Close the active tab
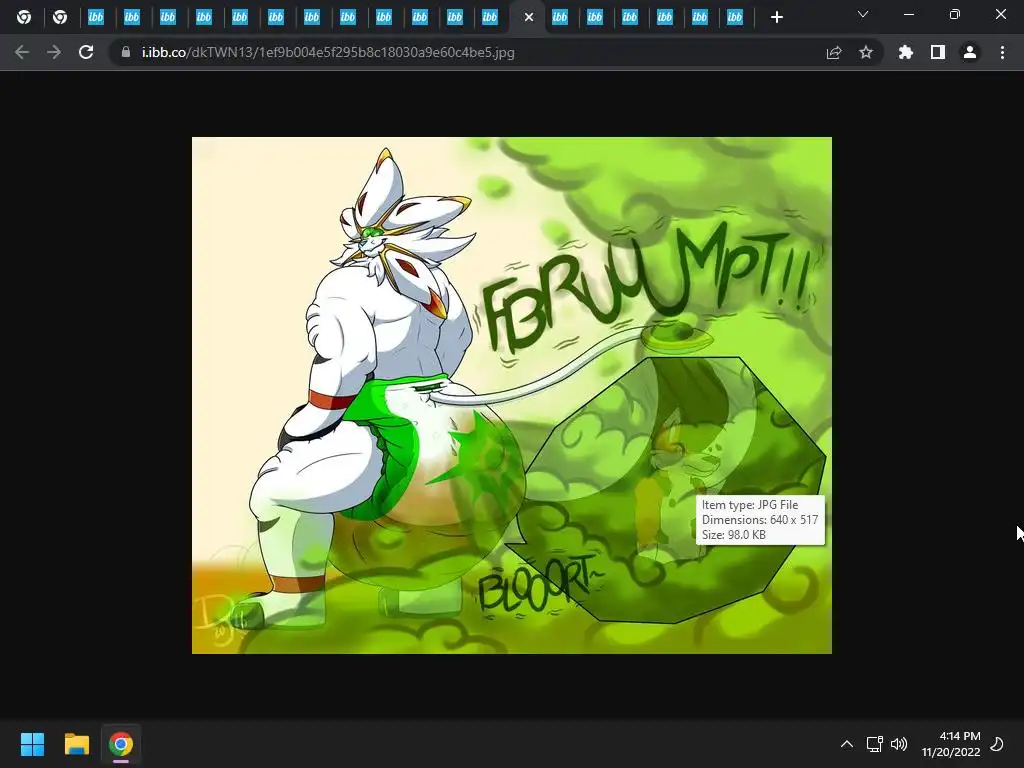The height and width of the screenshot is (768, 1024). pyautogui.click(x=529, y=17)
